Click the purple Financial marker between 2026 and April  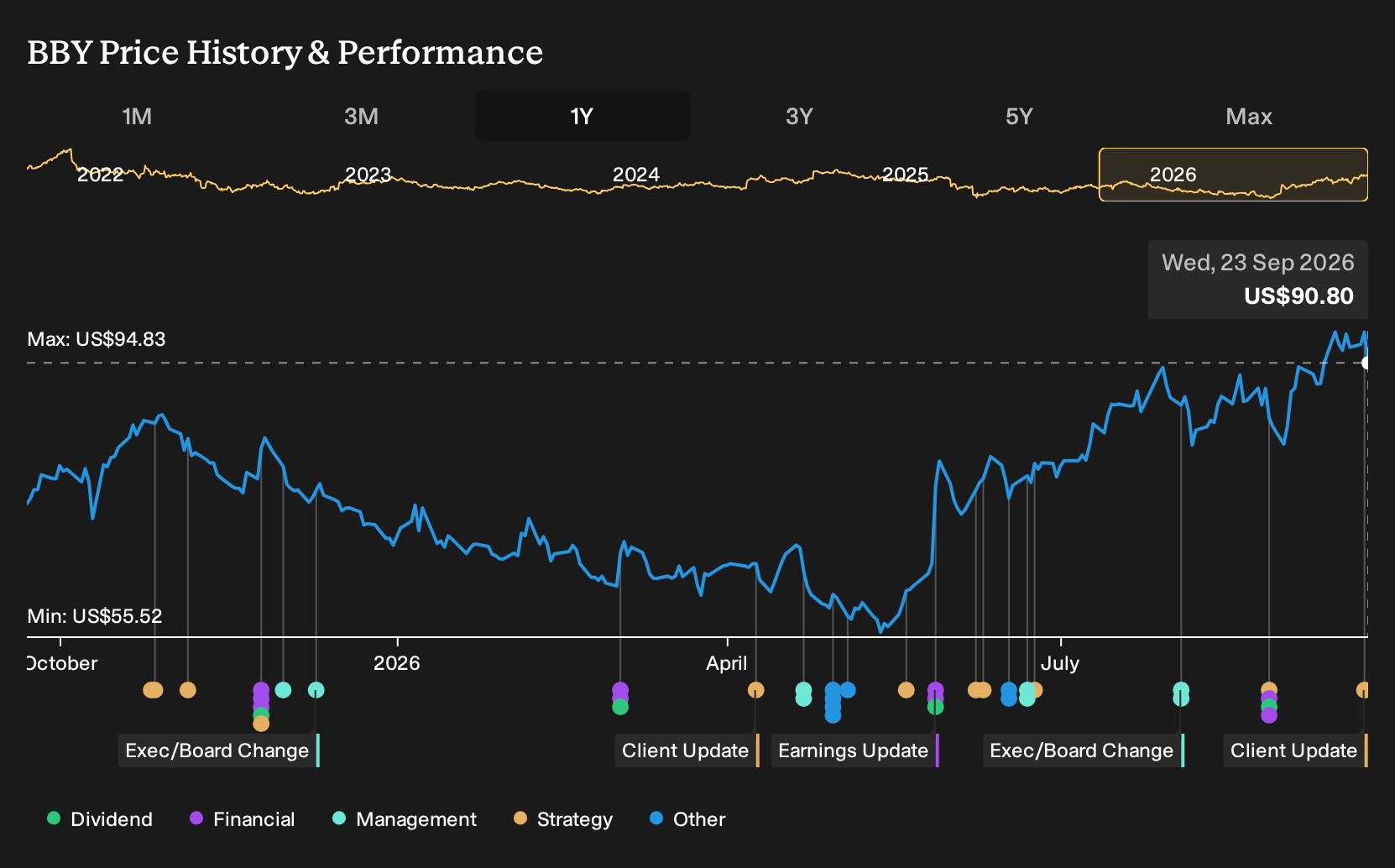tap(620, 690)
